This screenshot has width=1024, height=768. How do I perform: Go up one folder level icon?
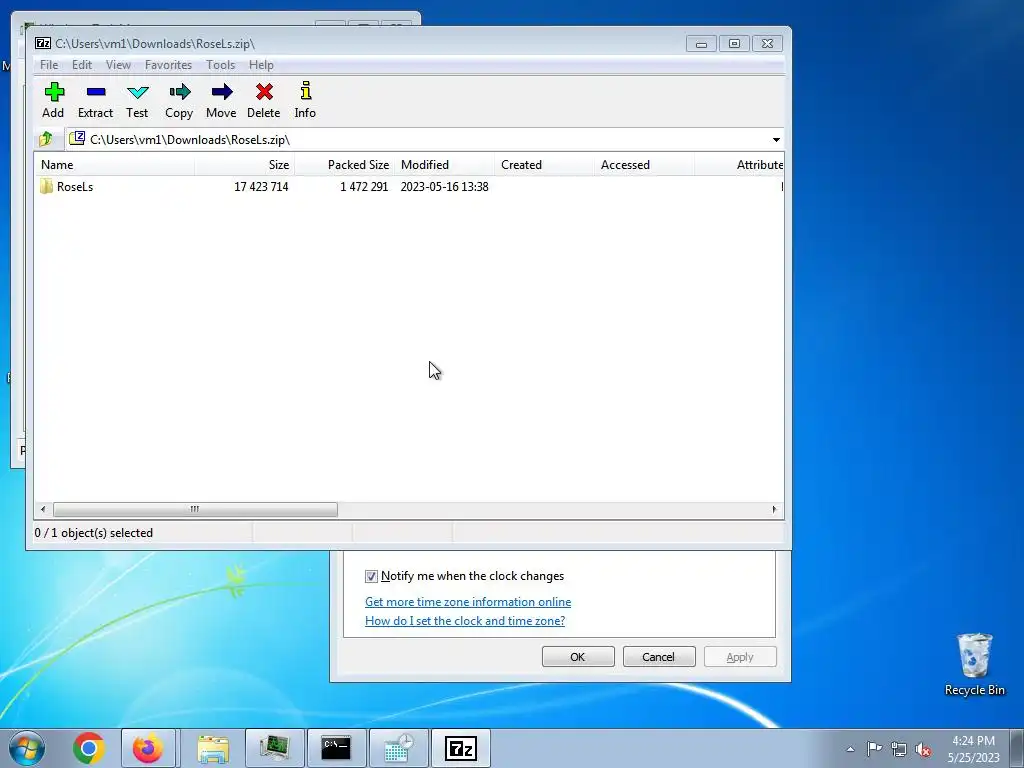pyautogui.click(x=46, y=139)
